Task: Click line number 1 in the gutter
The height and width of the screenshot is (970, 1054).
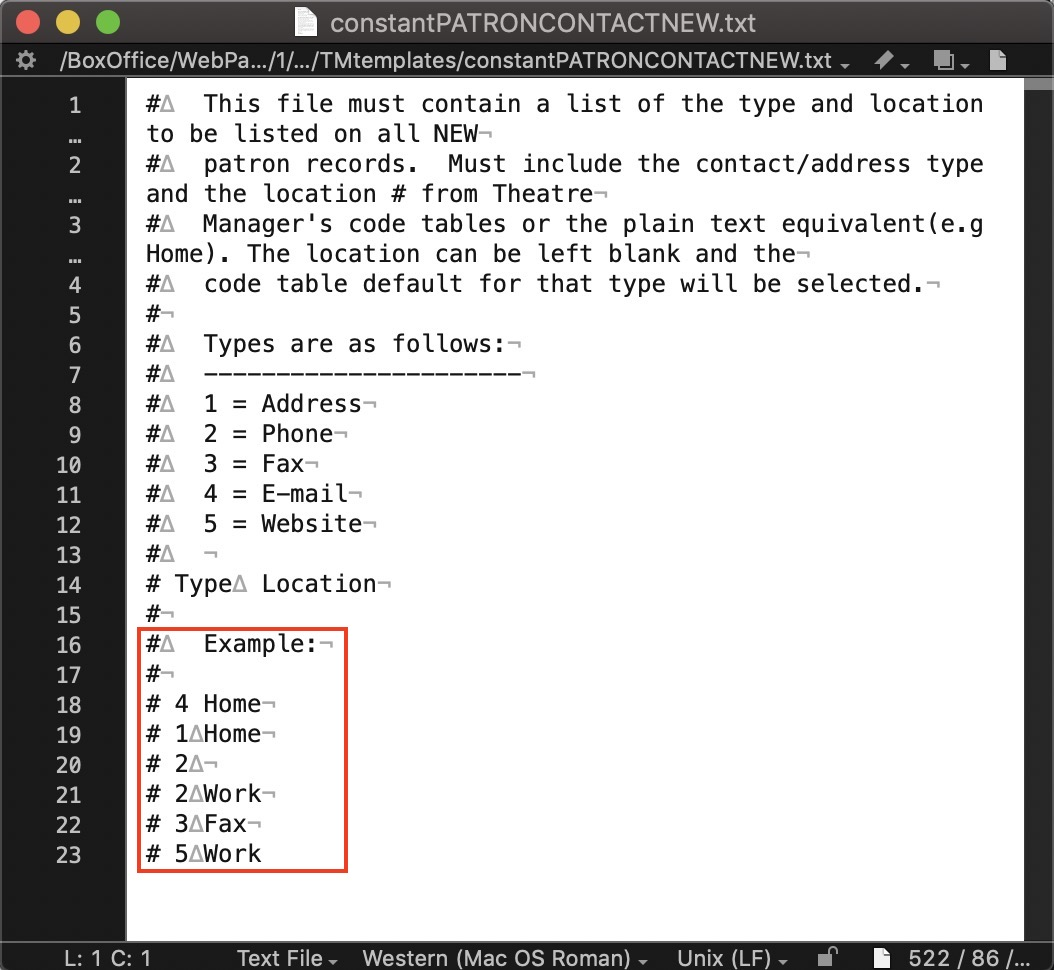Action: pyautogui.click(x=75, y=105)
